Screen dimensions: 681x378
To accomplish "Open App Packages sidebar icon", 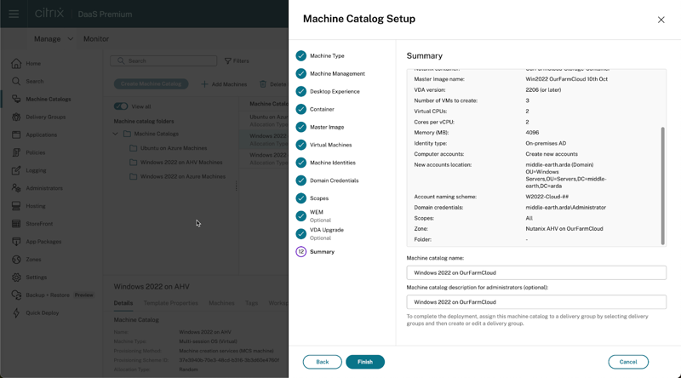I will click(16, 242).
